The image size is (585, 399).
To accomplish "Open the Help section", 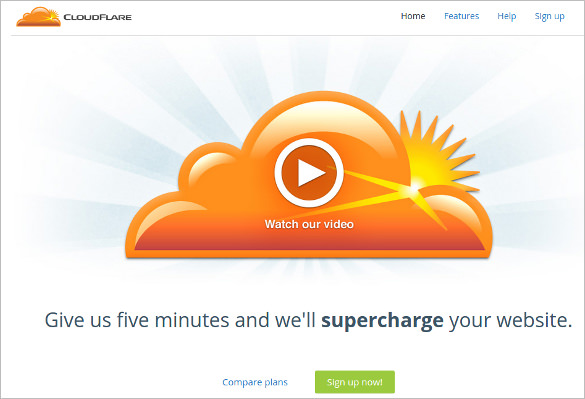I will (x=507, y=16).
